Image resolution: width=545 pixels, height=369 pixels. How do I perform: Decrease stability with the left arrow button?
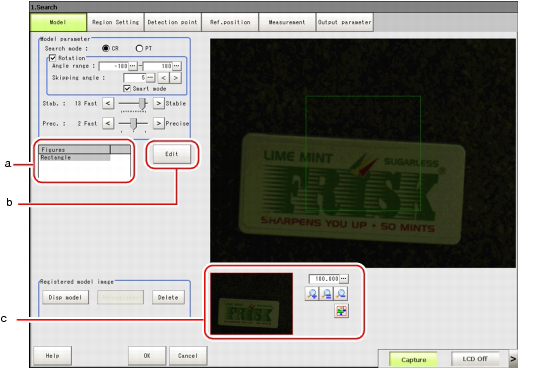tap(108, 103)
